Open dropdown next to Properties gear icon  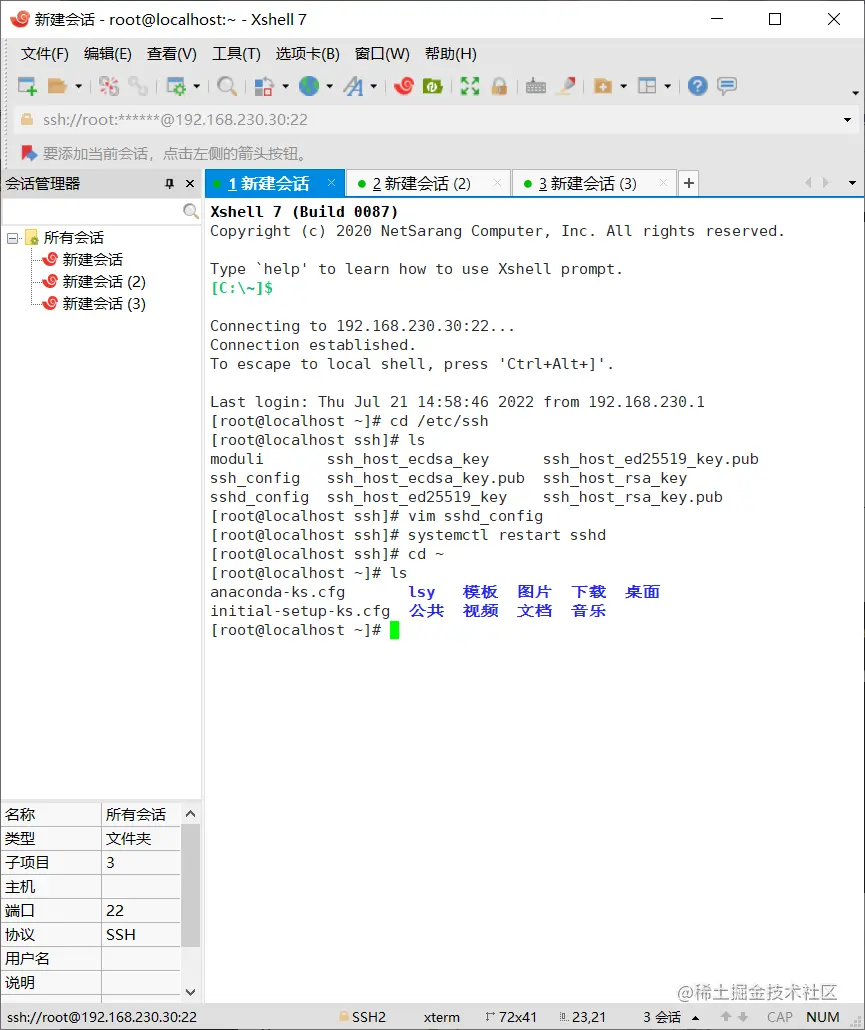[196, 86]
